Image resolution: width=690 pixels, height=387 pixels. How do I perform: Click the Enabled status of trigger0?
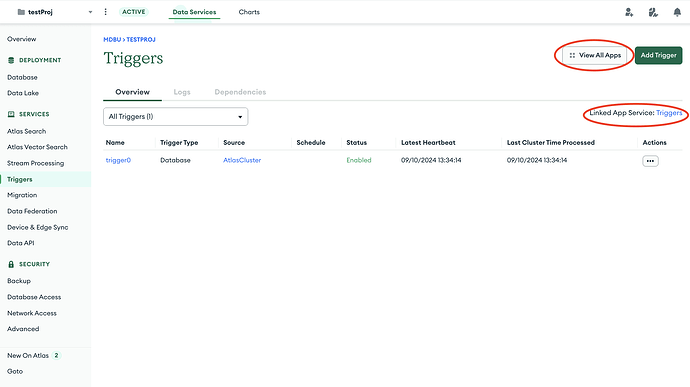coord(359,160)
